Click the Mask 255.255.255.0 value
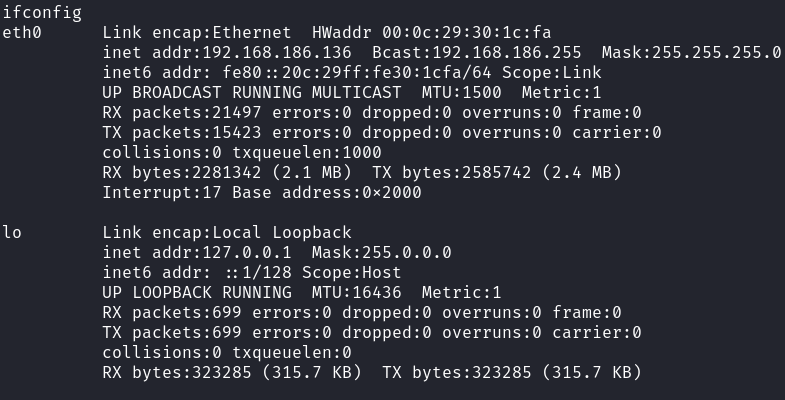 tap(691, 53)
